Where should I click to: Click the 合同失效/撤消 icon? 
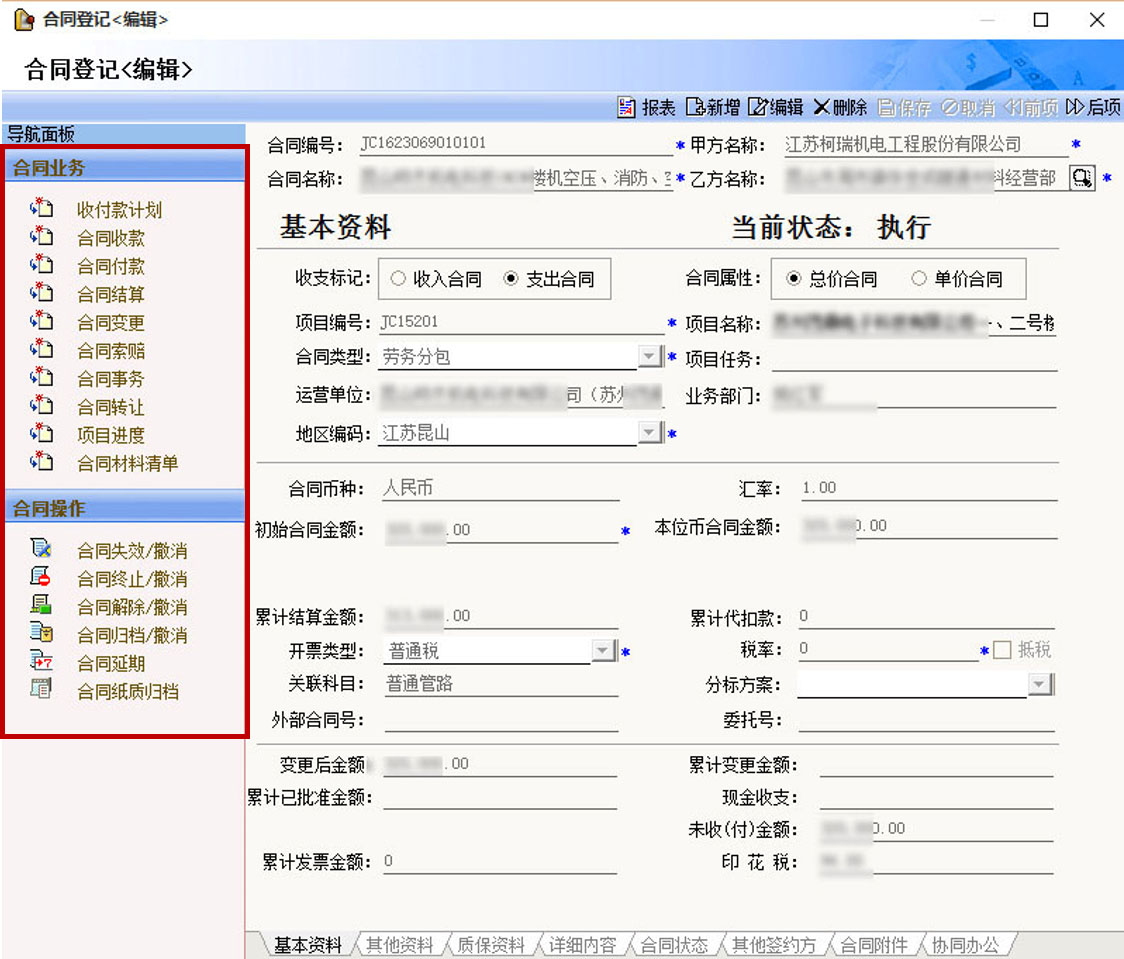point(41,550)
